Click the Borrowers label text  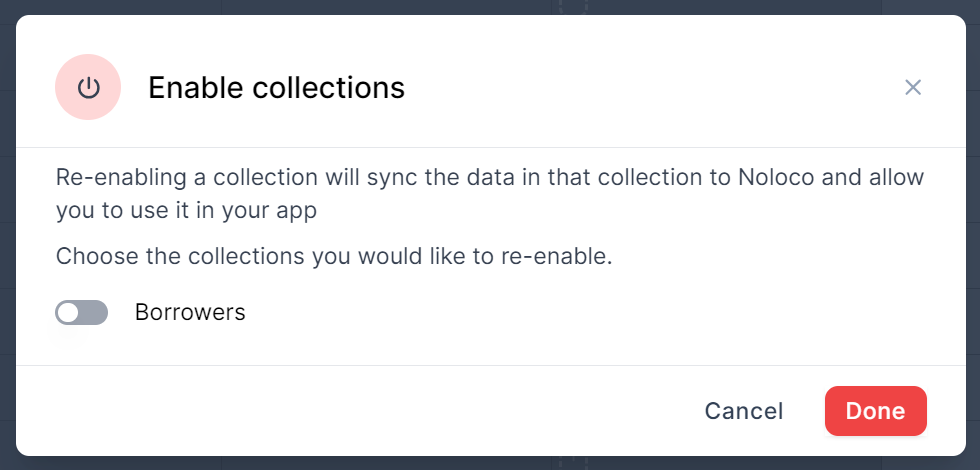190,313
